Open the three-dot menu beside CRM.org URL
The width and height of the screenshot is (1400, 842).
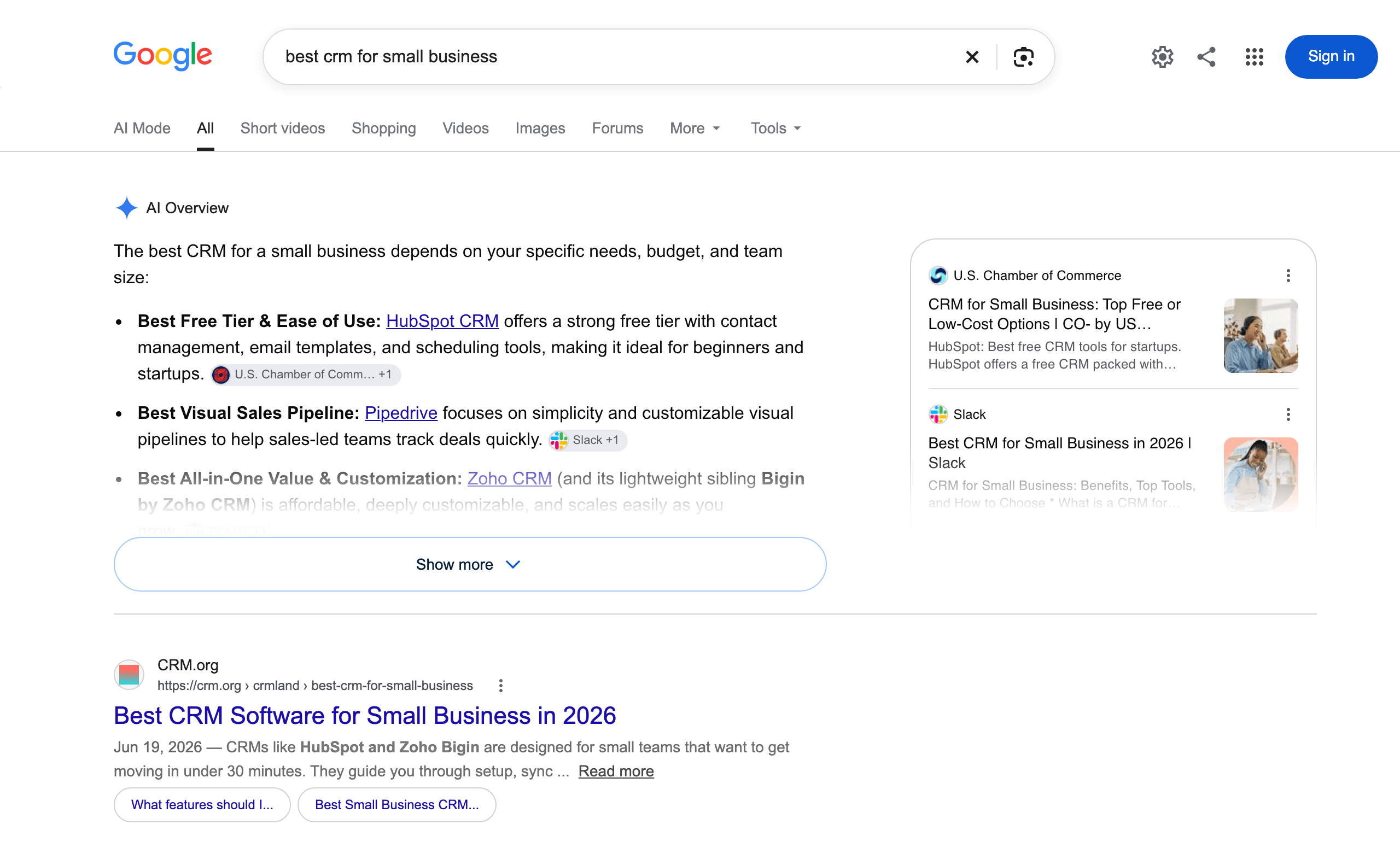[x=500, y=686]
